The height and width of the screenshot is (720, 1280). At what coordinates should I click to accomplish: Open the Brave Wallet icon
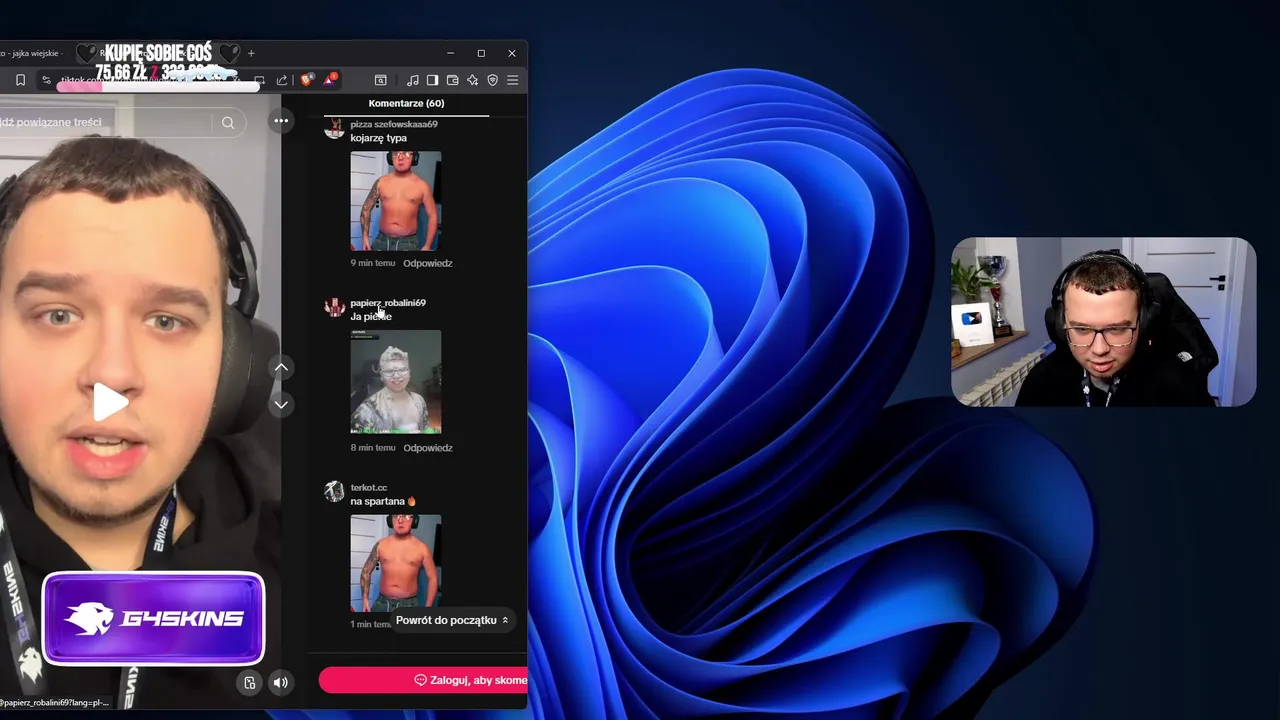[x=452, y=80]
